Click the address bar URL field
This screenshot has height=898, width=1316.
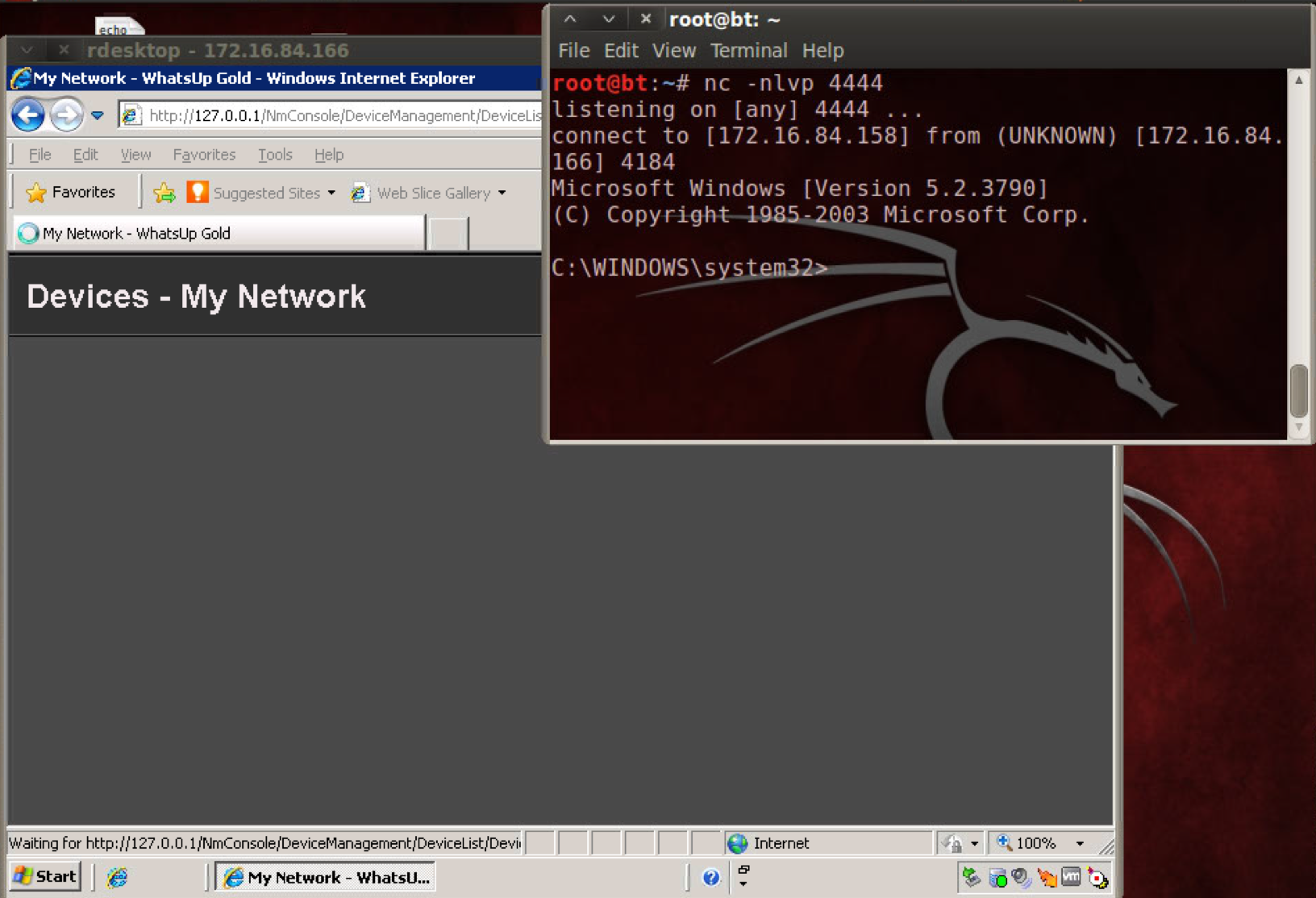click(x=331, y=115)
